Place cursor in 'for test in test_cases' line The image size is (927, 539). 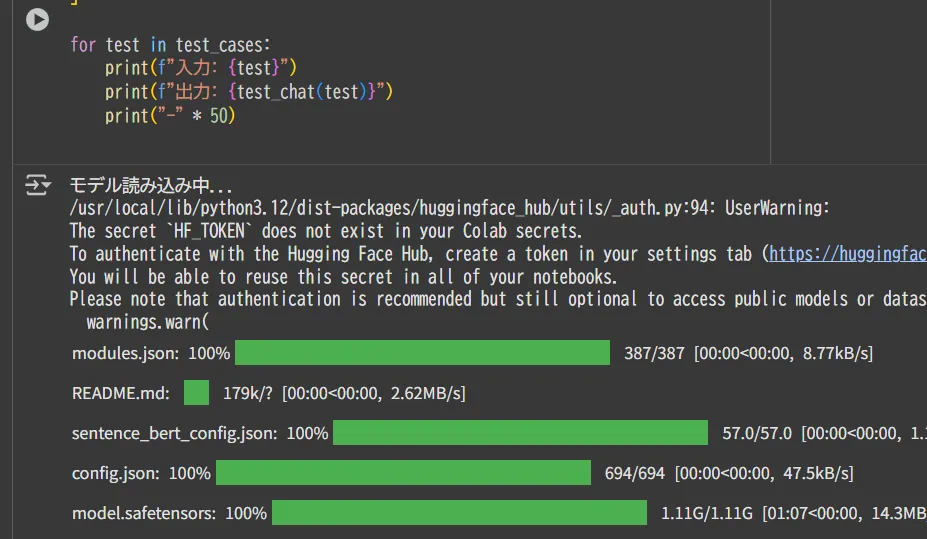pos(170,45)
